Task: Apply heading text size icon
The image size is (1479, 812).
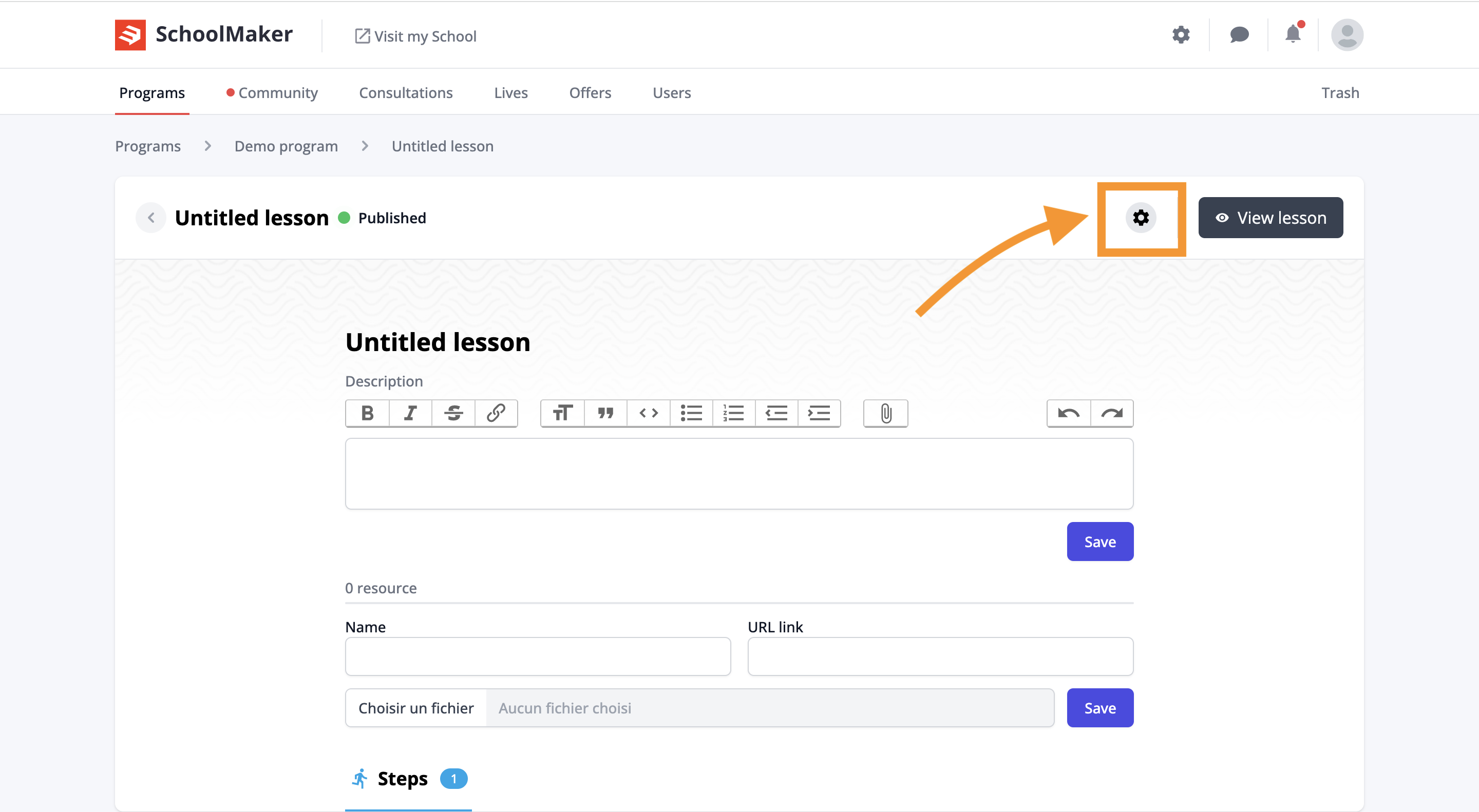Action: click(563, 413)
